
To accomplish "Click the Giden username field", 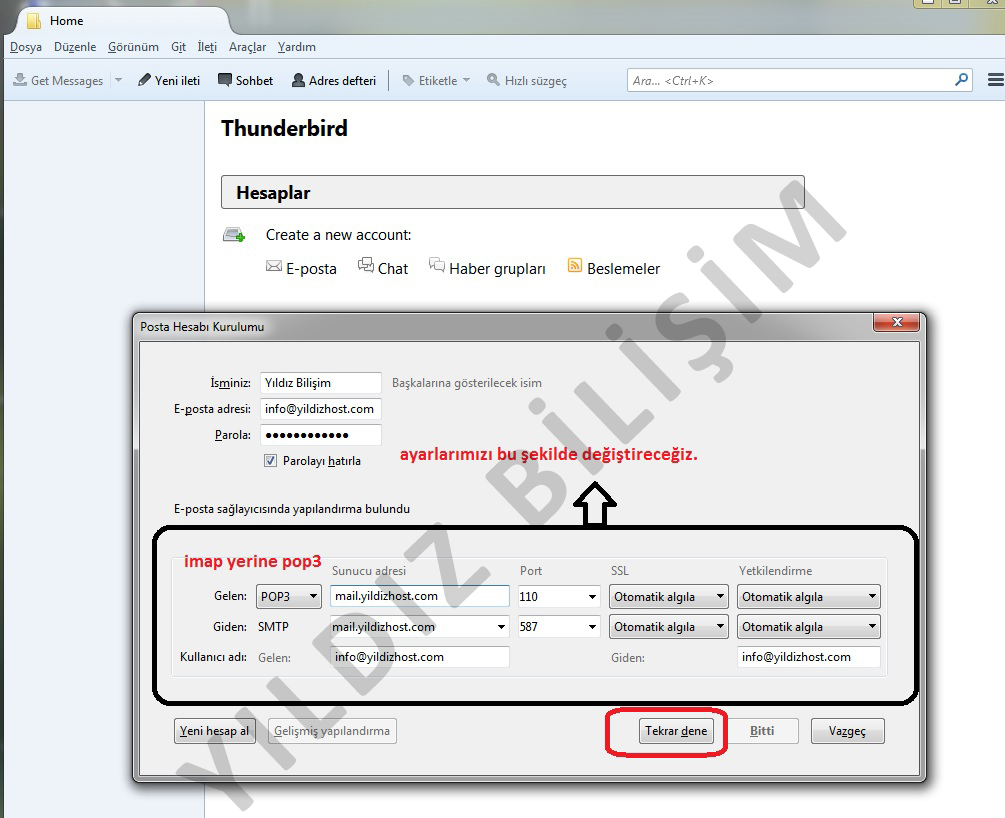I will coord(808,656).
